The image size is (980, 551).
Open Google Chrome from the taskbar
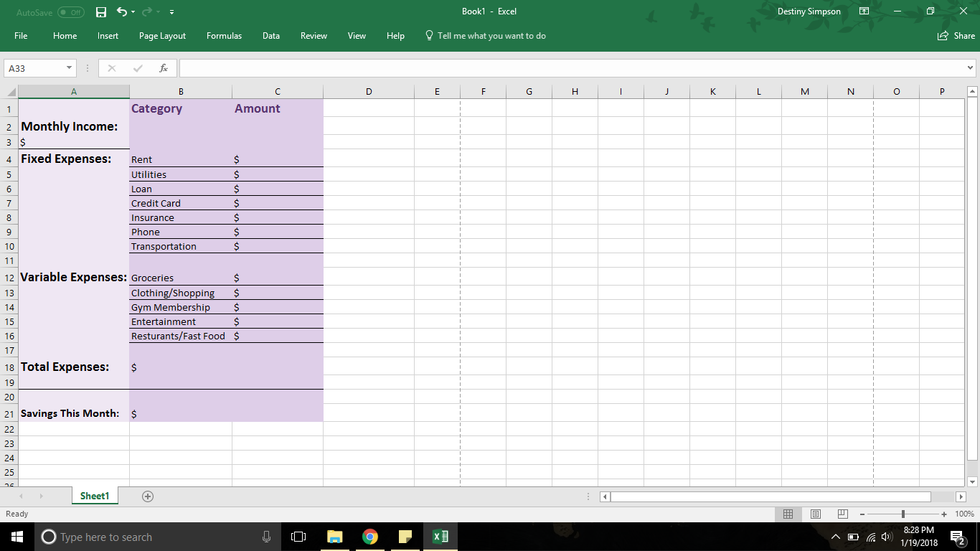coord(370,537)
